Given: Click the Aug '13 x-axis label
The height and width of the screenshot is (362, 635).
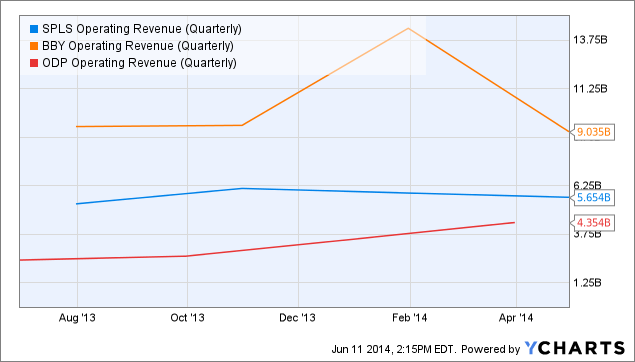Looking at the screenshot, I should pyautogui.click(x=77, y=318).
